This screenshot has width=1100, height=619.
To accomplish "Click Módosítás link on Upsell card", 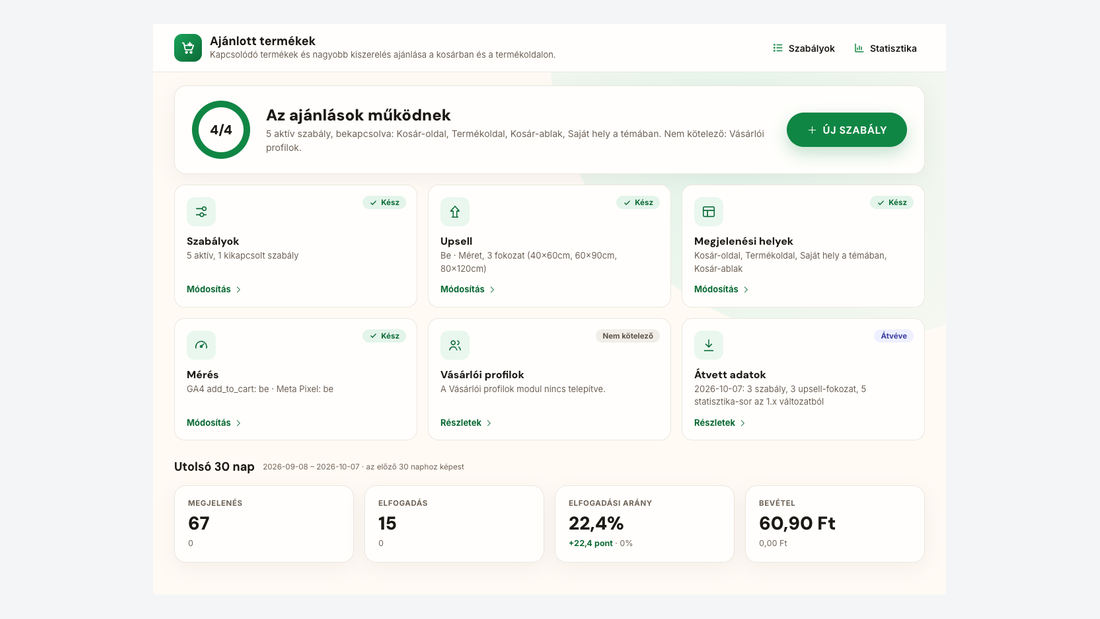I will [468, 289].
